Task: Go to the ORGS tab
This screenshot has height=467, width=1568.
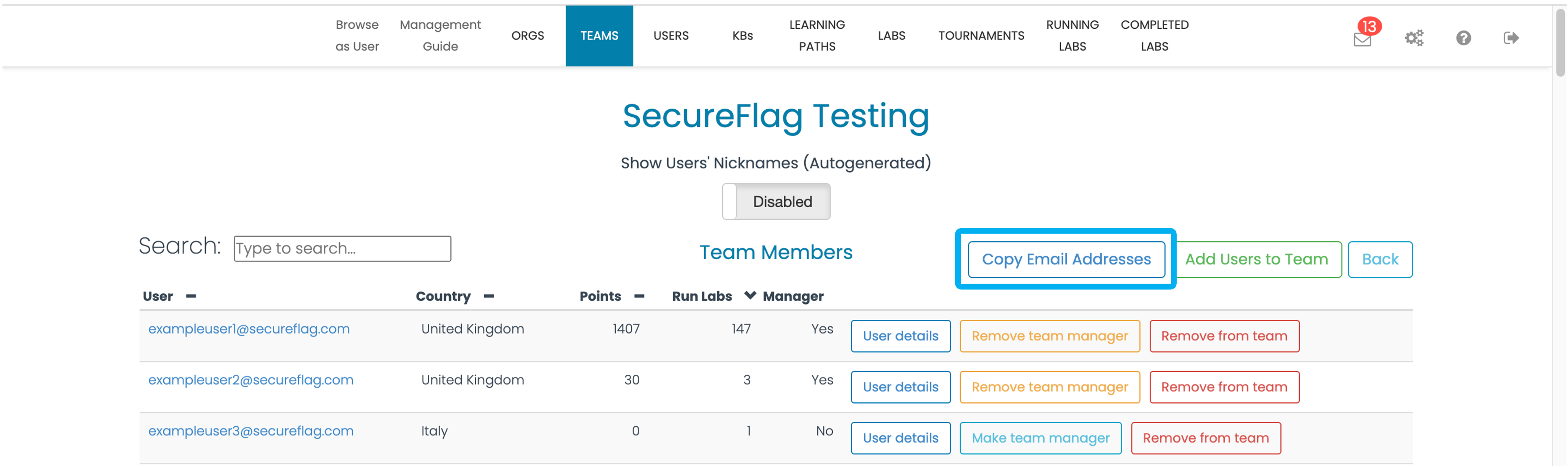Action: pyautogui.click(x=528, y=35)
